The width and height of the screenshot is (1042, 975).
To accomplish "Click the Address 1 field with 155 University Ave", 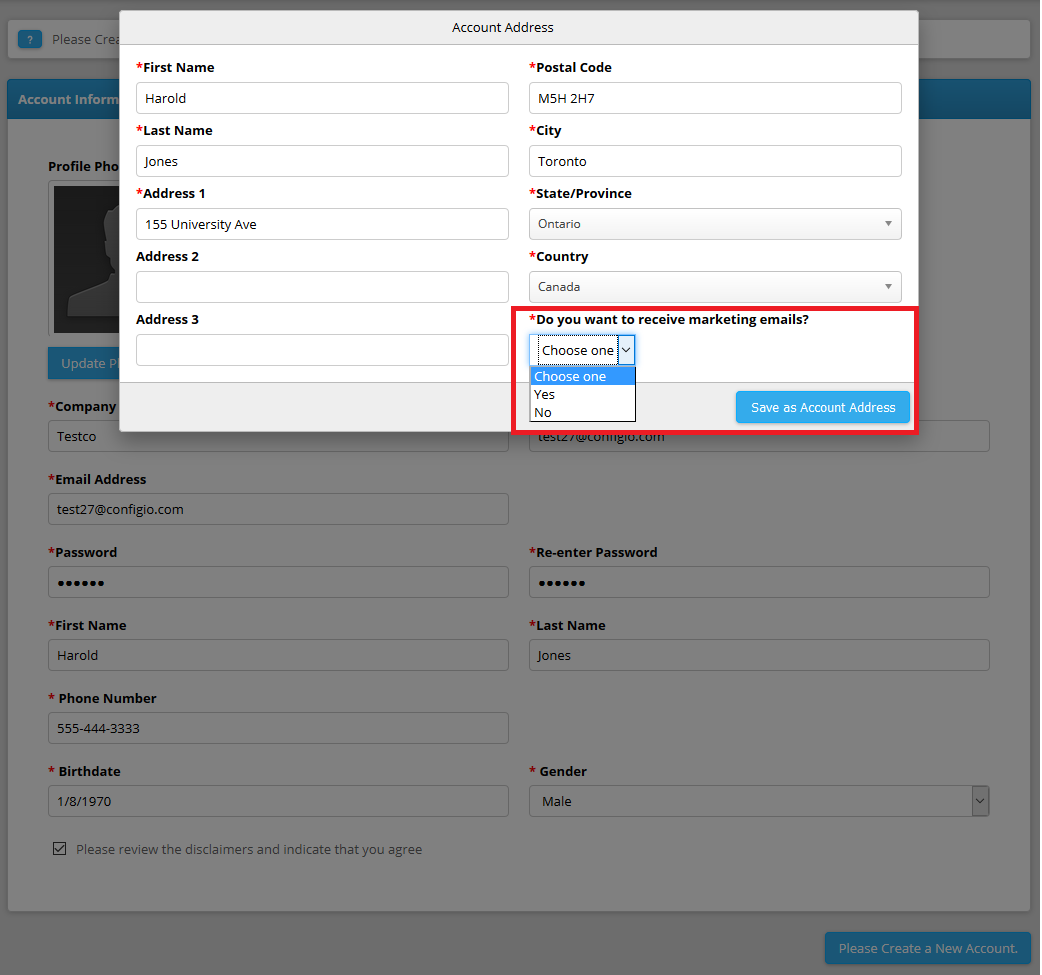I will (x=322, y=224).
